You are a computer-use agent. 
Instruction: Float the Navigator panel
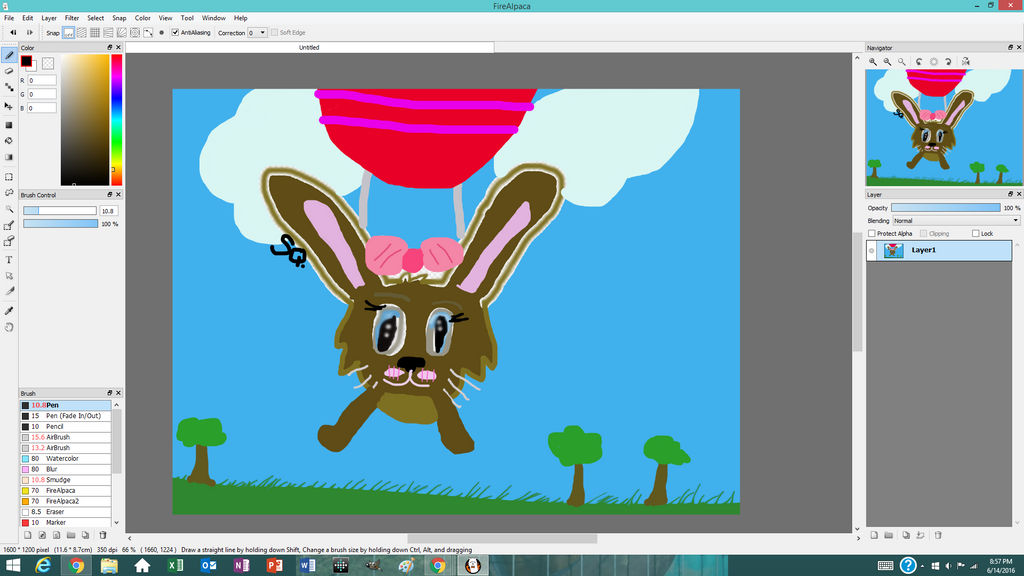pos(1010,48)
